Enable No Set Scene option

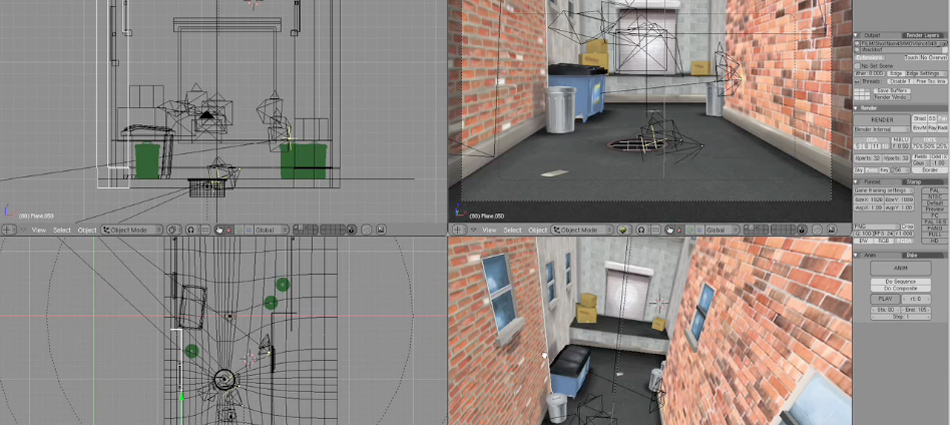tap(857, 66)
